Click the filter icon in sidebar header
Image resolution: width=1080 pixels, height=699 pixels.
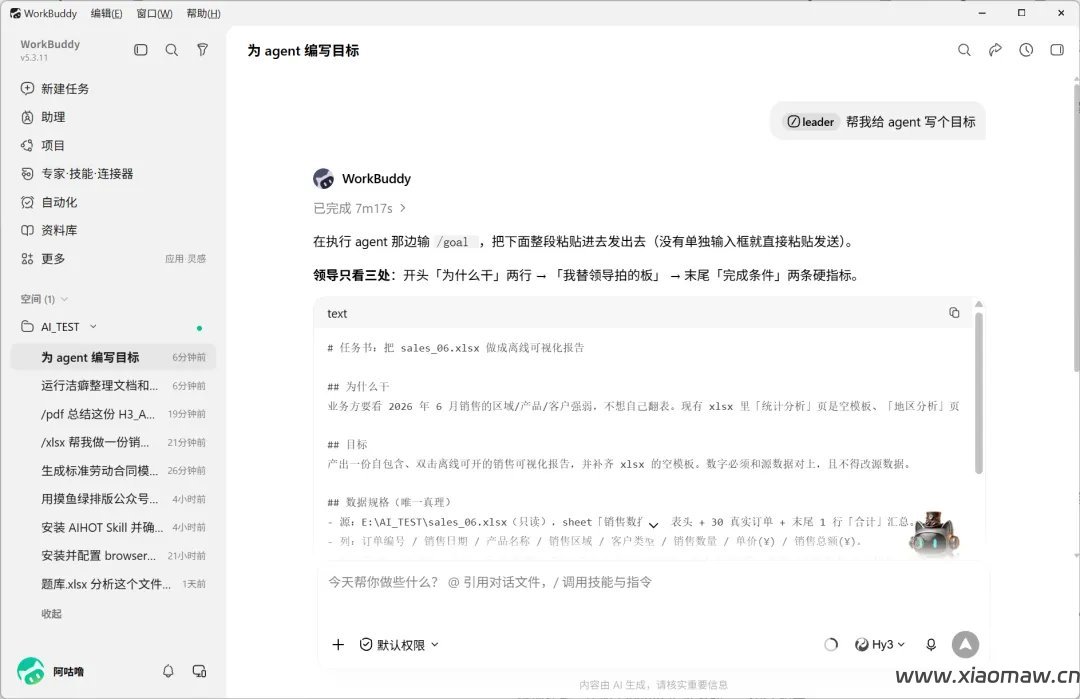tap(202, 50)
